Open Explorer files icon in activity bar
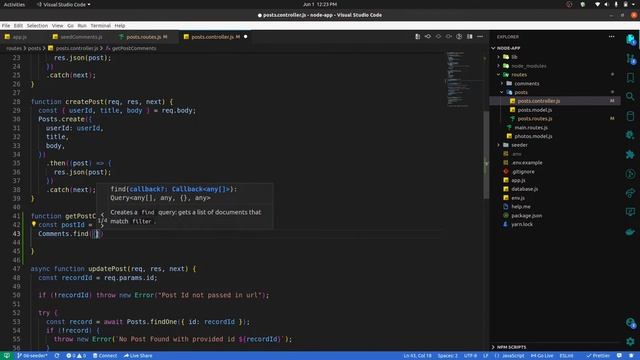This screenshot has width=640, height=360. click(630, 40)
